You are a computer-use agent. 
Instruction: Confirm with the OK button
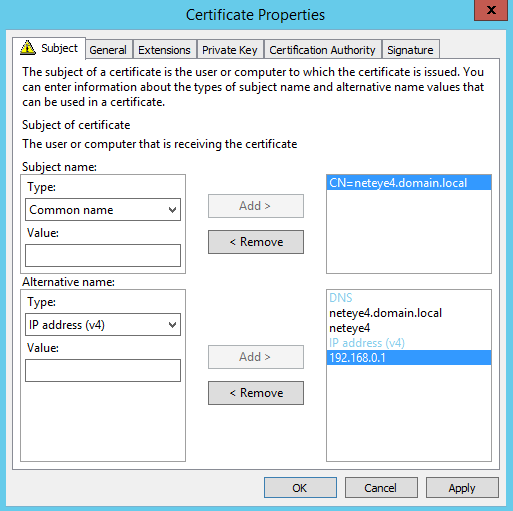click(300, 488)
